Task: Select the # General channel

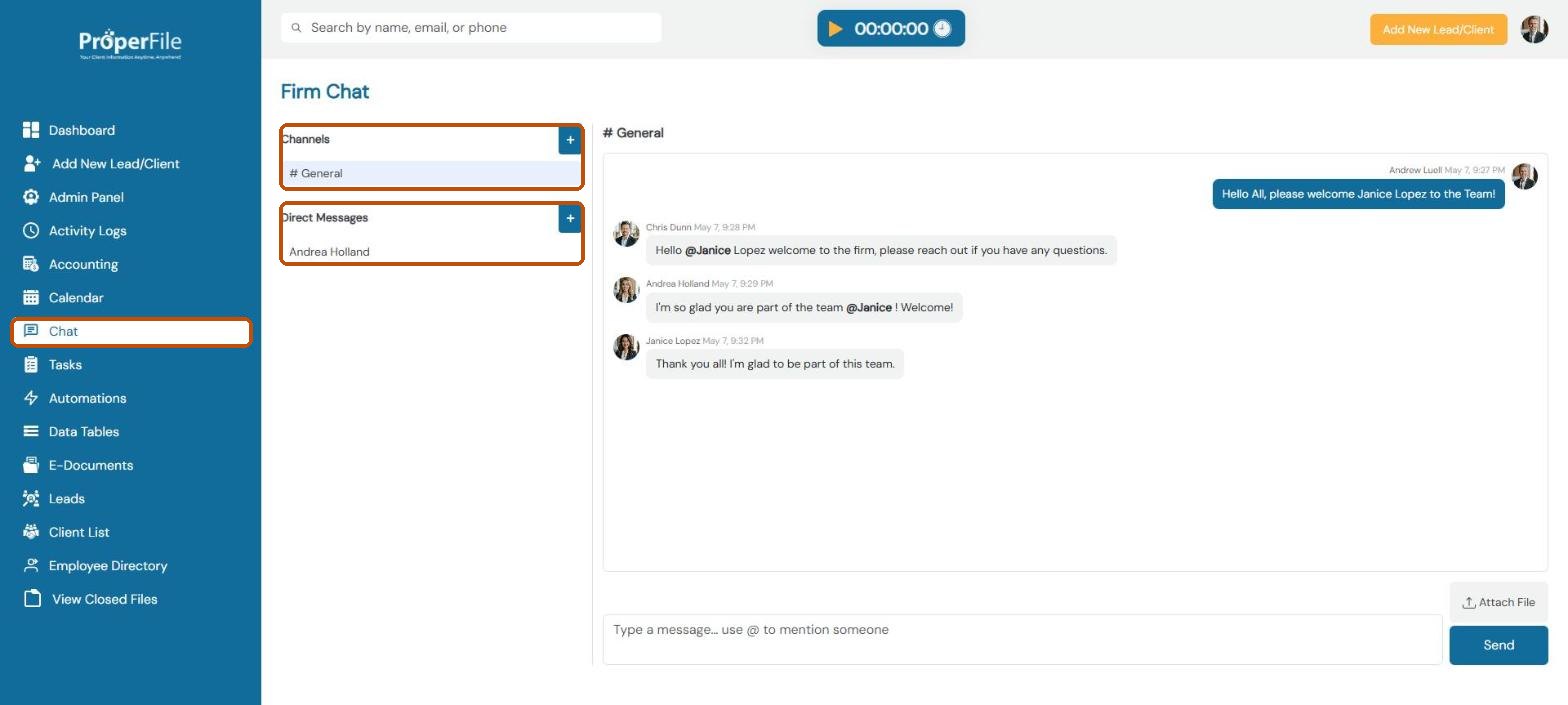Action: 432,173
